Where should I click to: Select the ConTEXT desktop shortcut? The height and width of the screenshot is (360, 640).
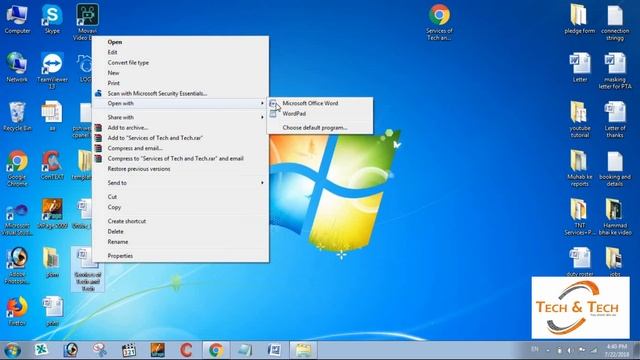[x=52, y=165]
